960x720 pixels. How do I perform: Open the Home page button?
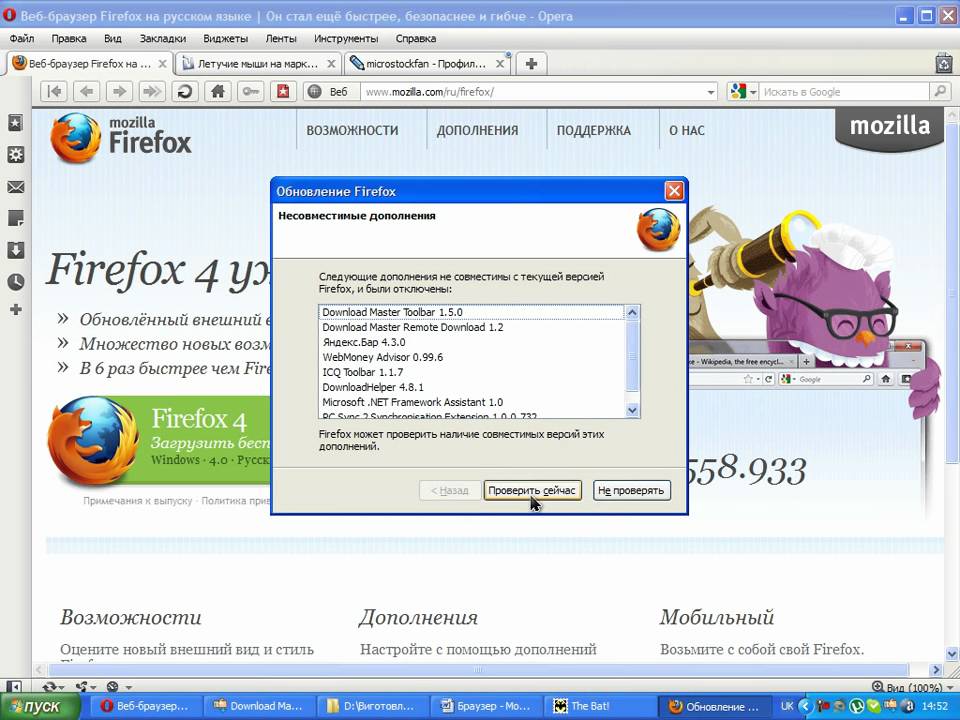tap(217, 92)
